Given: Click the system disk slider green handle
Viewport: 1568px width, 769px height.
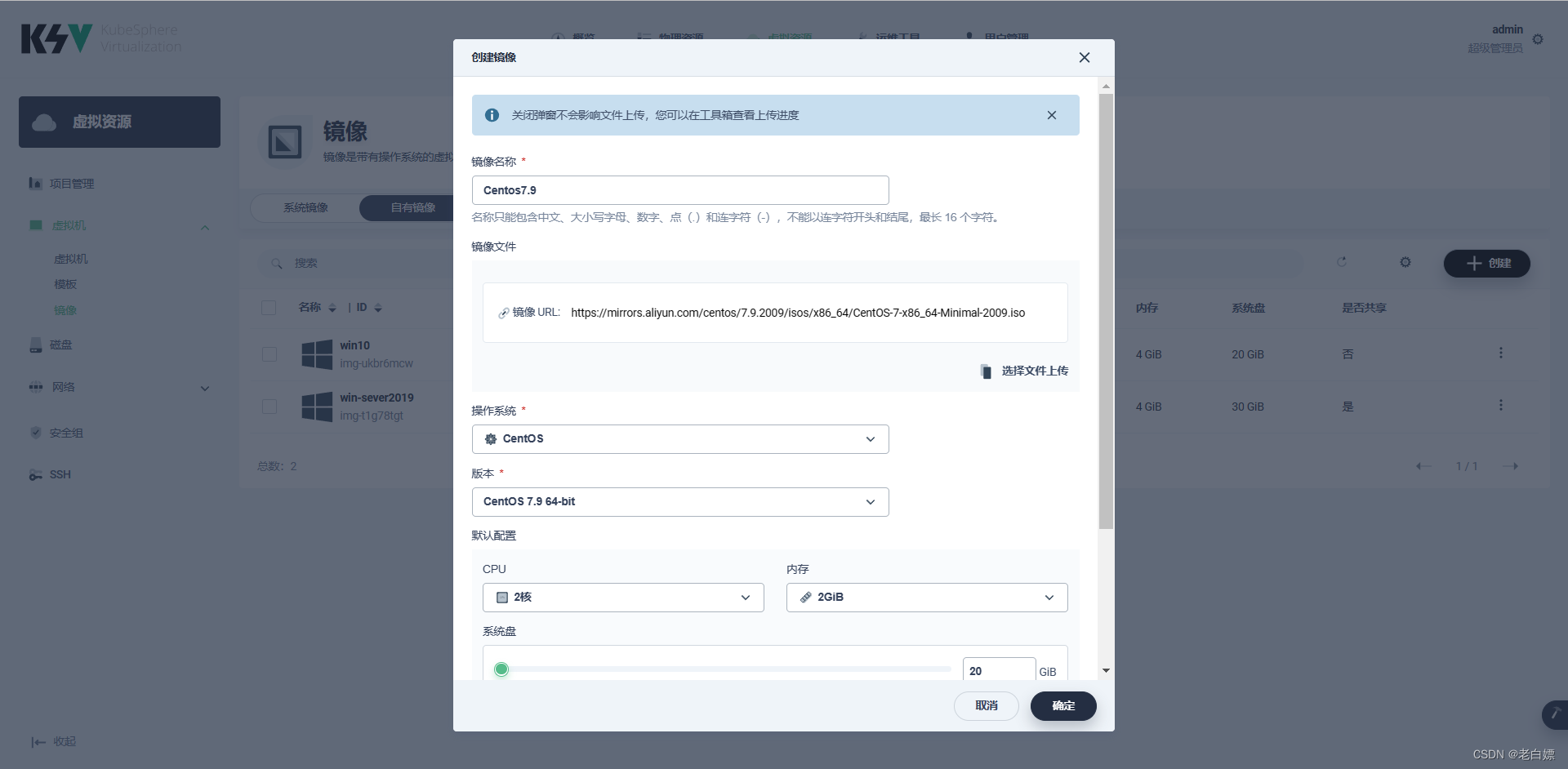Looking at the screenshot, I should (501, 669).
